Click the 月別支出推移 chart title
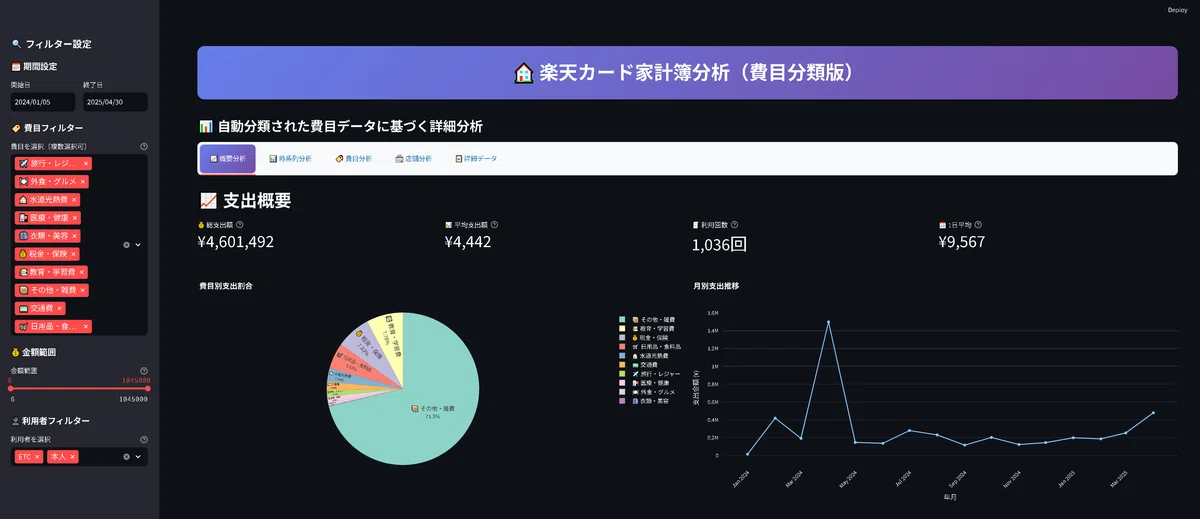 (x=716, y=286)
